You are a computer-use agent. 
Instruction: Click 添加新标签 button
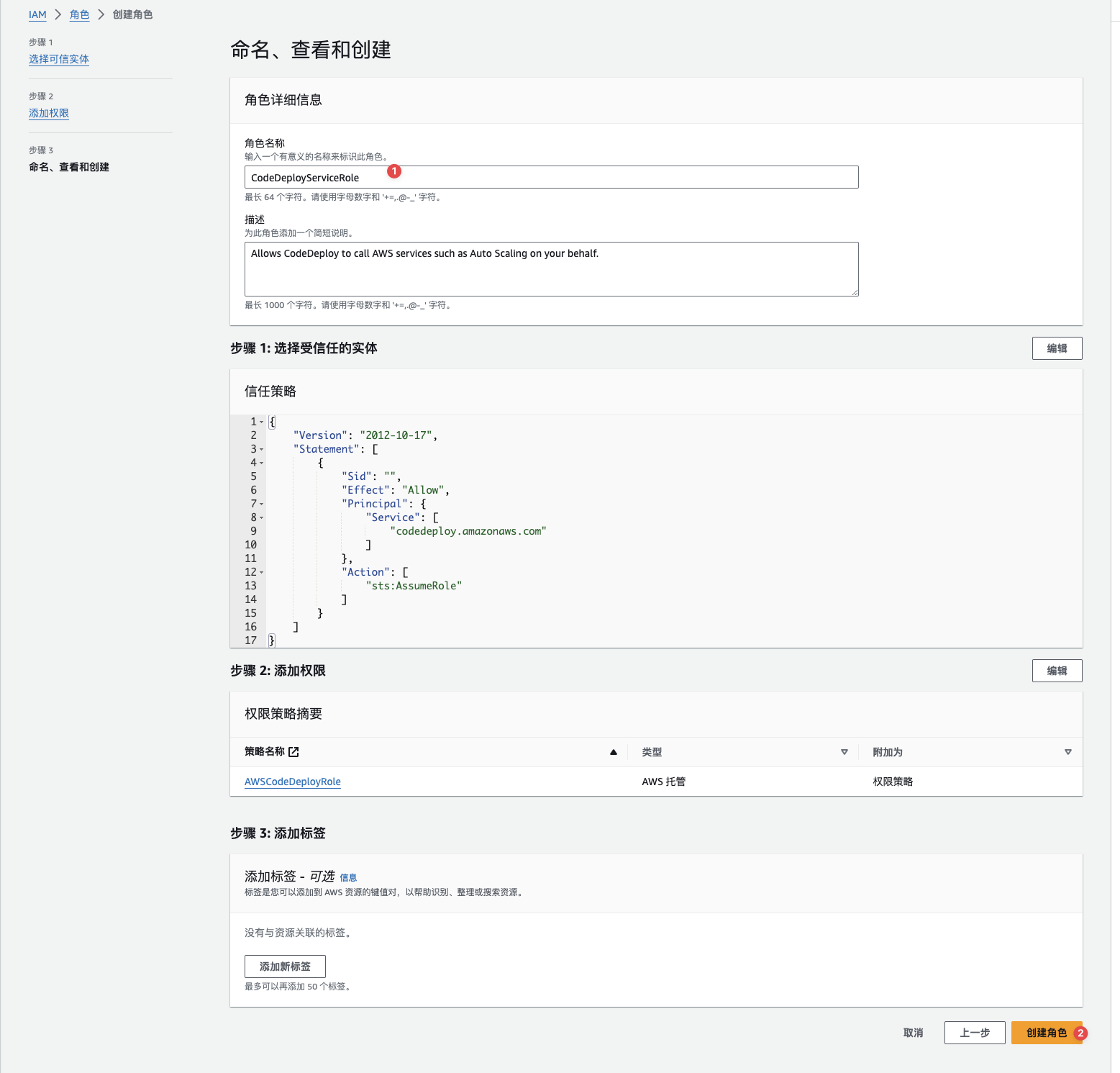tap(285, 966)
